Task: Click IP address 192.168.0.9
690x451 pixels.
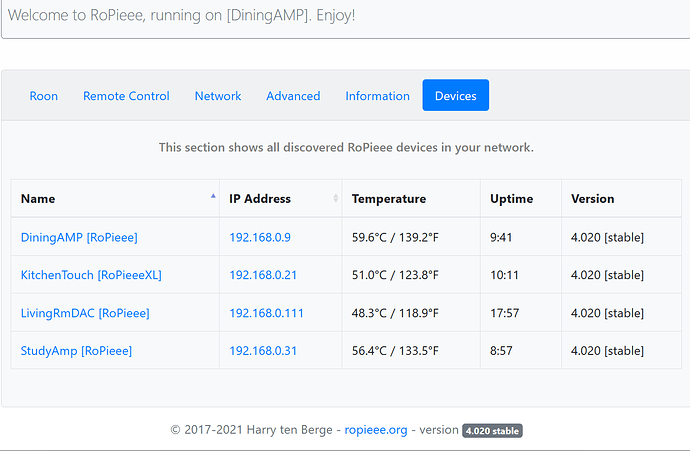Action: point(260,237)
